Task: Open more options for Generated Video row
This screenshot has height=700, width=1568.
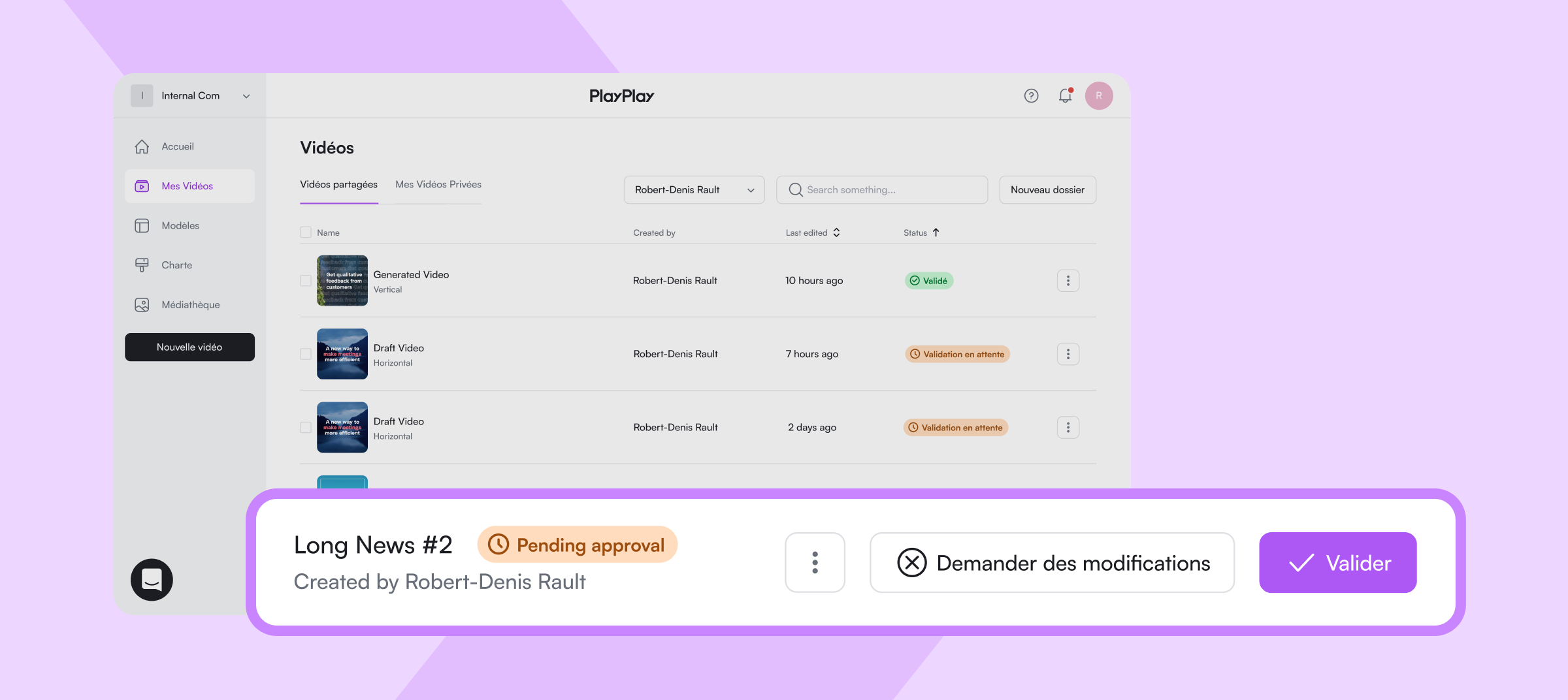Action: point(1068,281)
